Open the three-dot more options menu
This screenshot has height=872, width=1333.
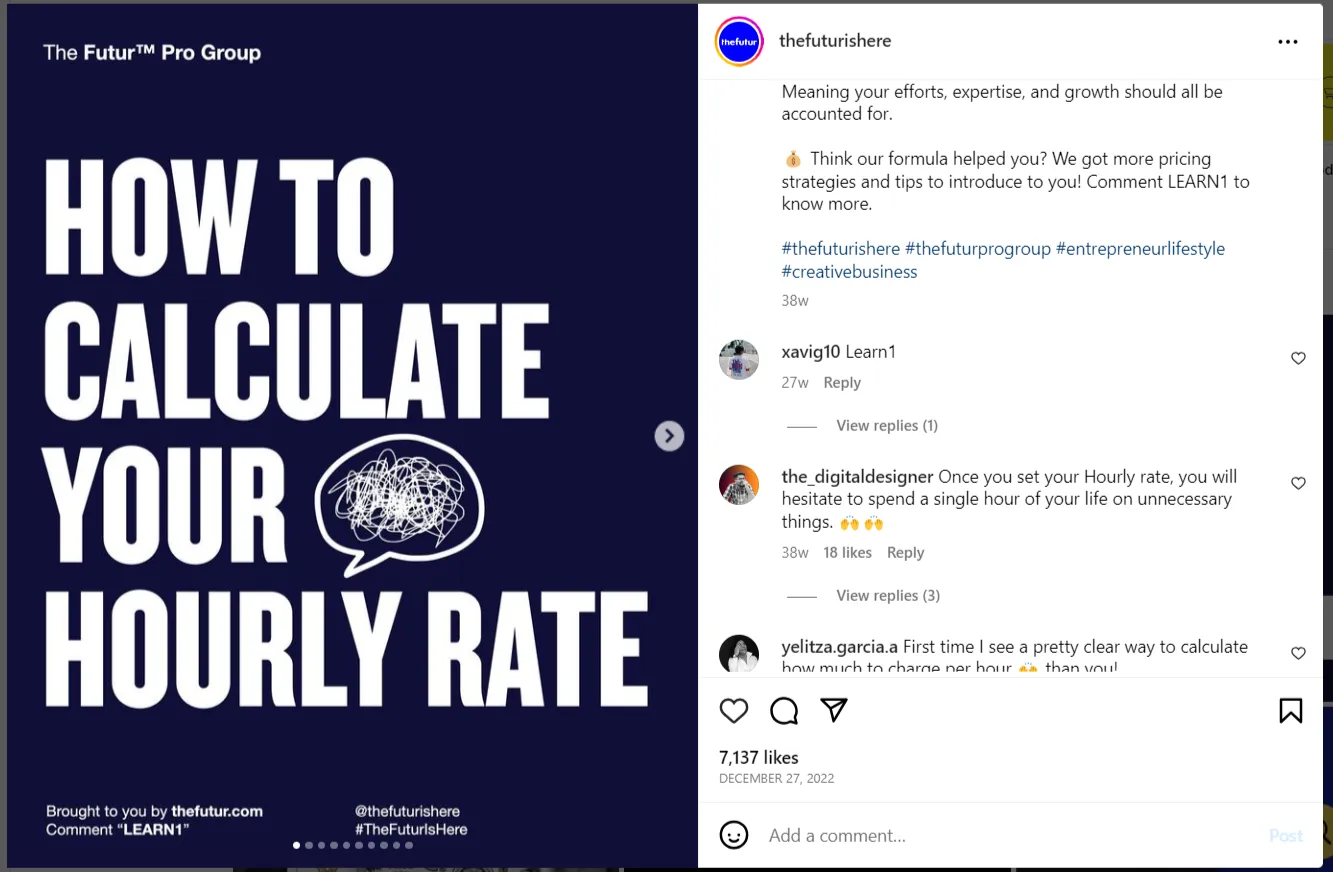click(1288, 42)
